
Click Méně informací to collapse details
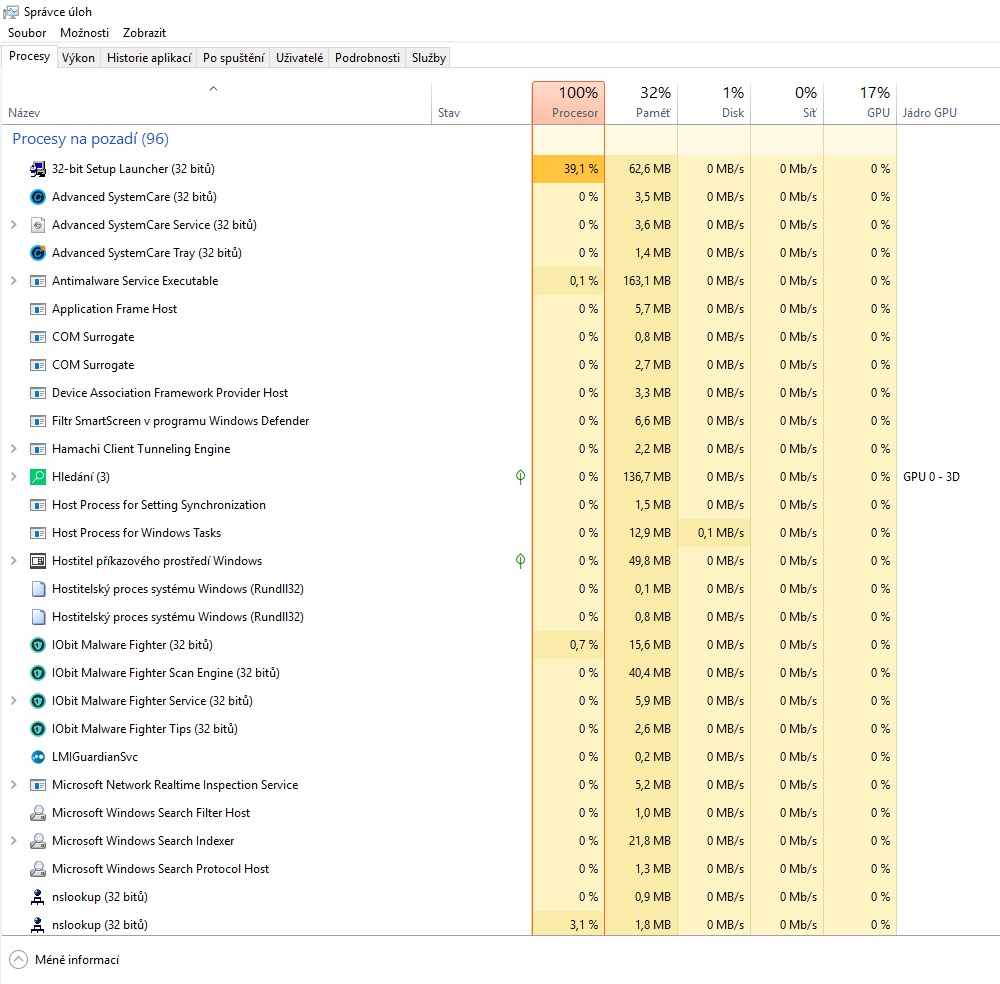pos(64,960)
